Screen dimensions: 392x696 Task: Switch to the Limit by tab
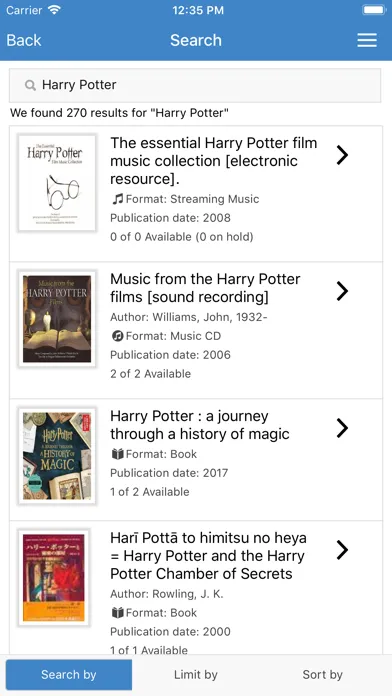click(x=196, y=675)
